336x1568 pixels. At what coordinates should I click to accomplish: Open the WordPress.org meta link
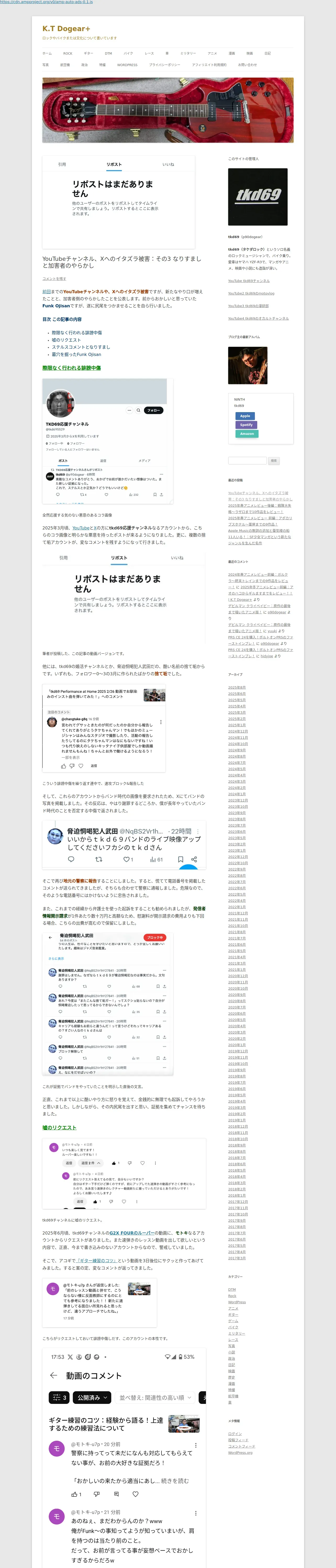pyautogui.click(x=240, y=1452)
